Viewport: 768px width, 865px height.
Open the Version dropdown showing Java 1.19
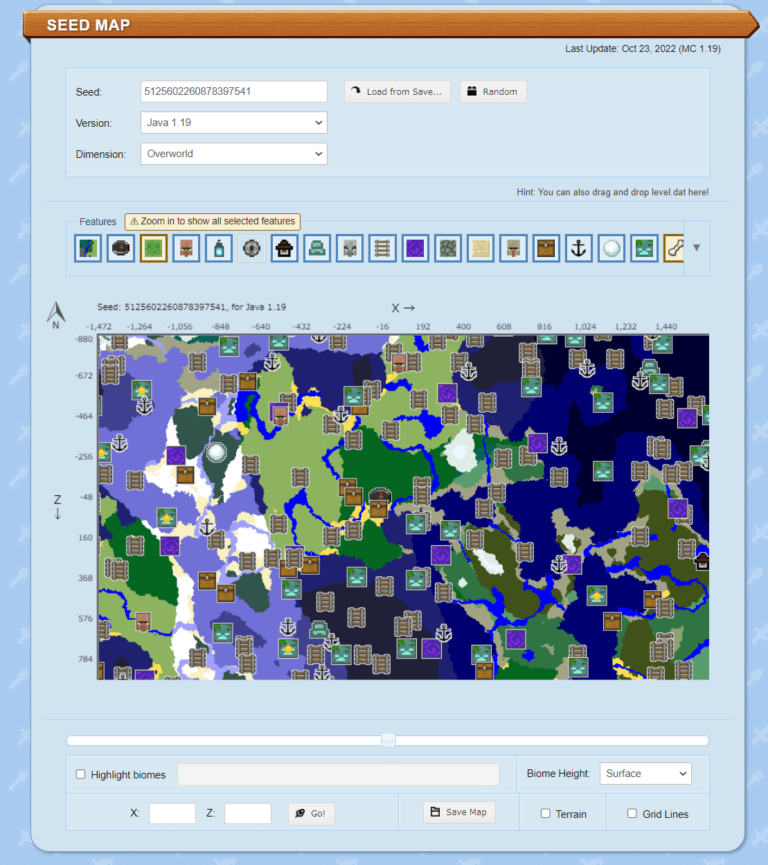pyautogui.click(x=234, y=123)
